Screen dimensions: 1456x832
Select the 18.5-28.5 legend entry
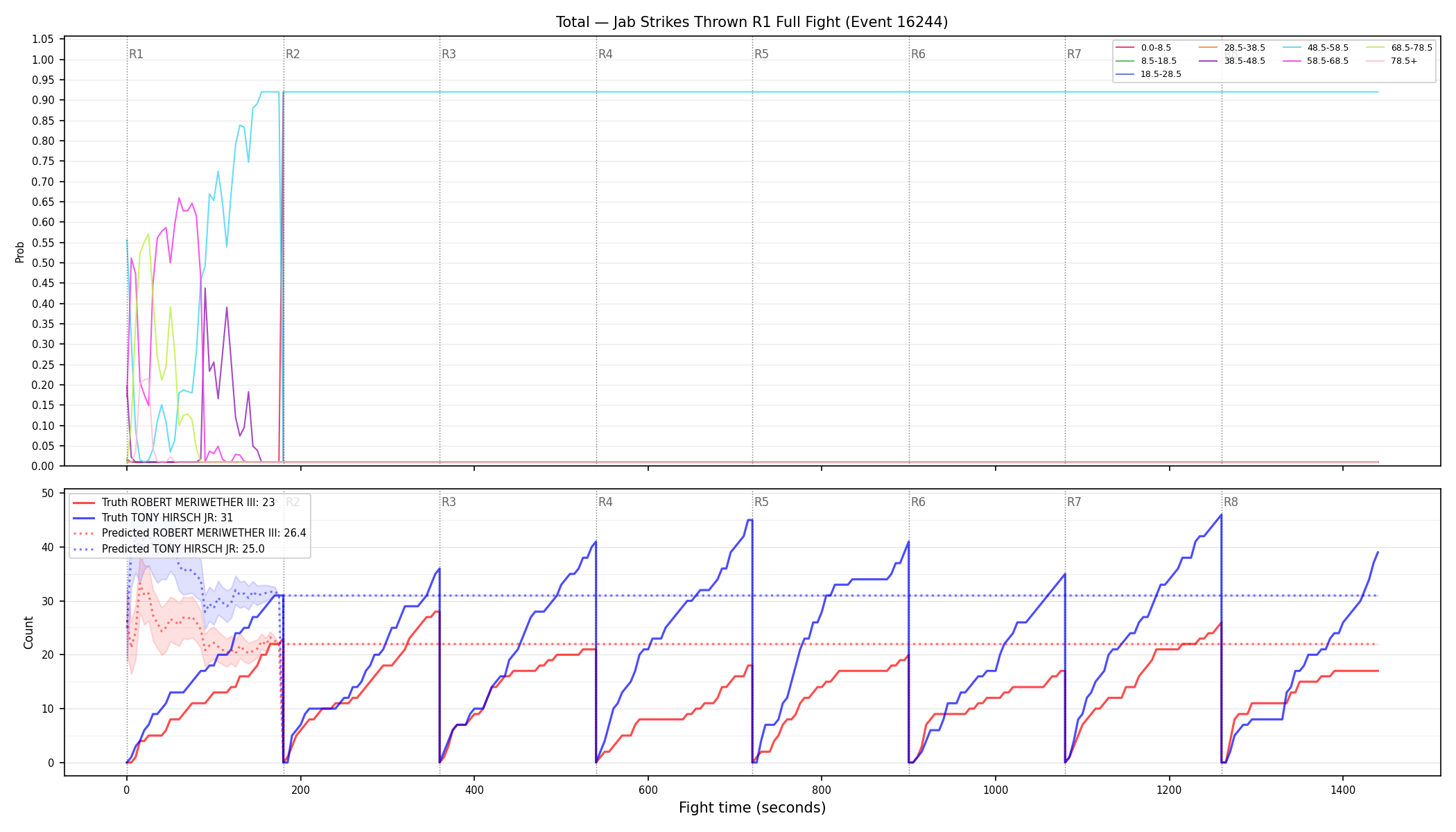pos(1148,74)
